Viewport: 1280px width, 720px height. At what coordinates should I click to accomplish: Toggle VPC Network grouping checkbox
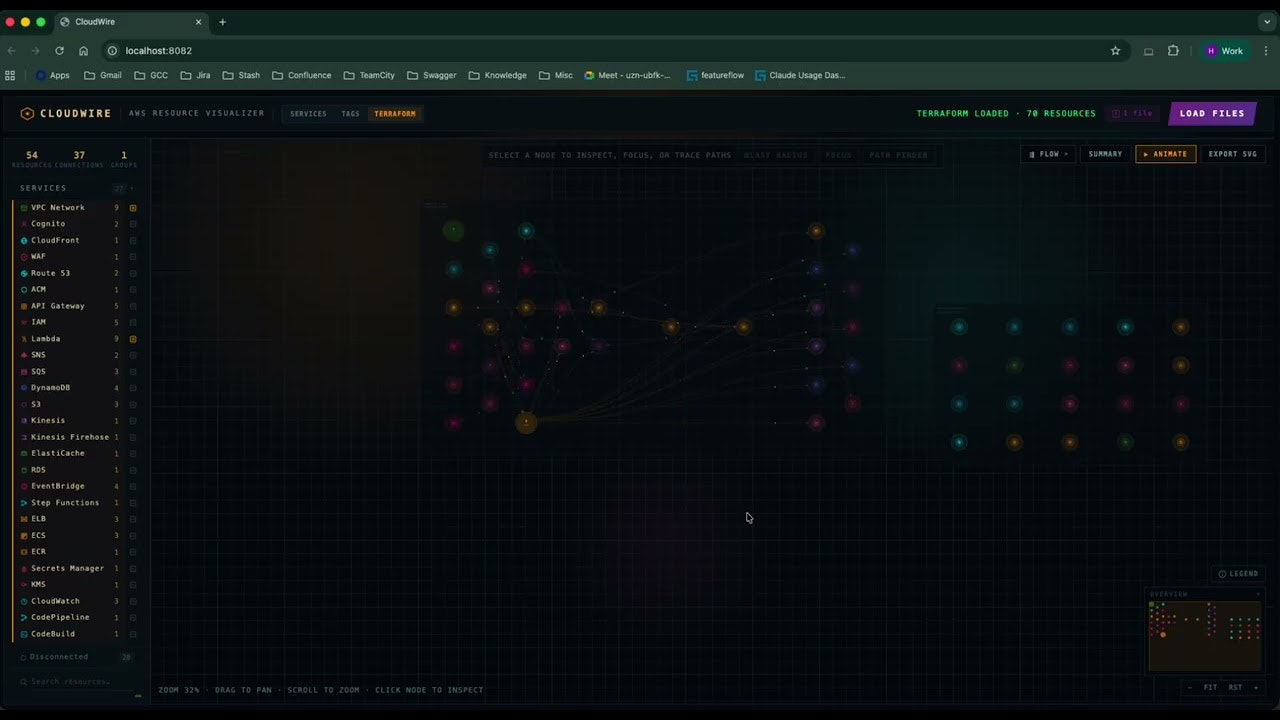(133, 208)
